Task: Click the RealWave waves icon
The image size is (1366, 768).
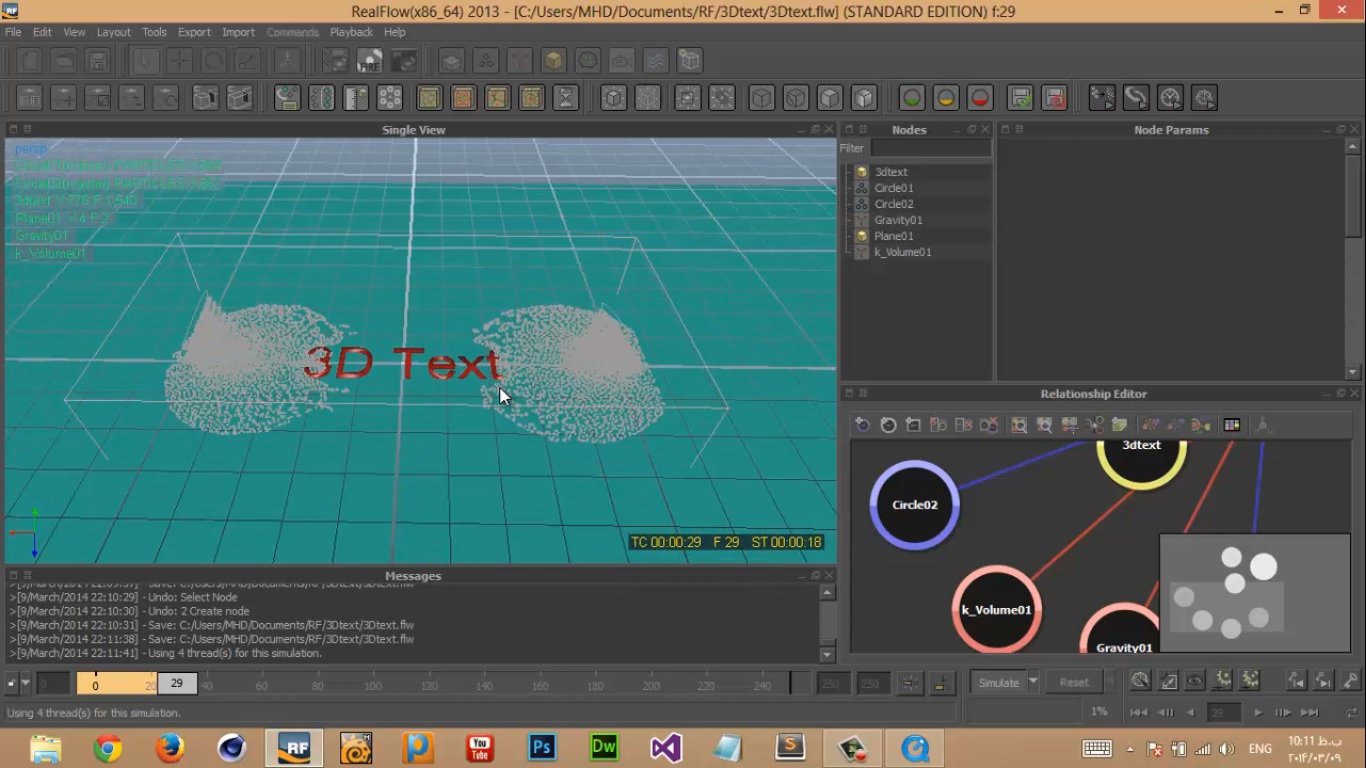Action: [x=655, y=61]
